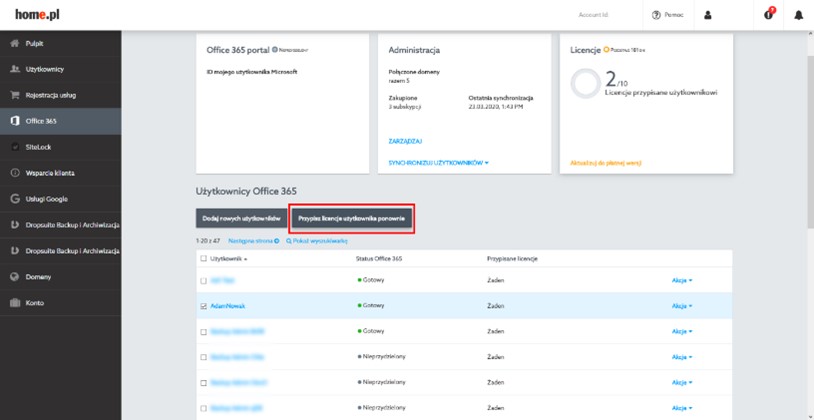Click the licenses usage donut chart
The width and height of the screenshot is (814, 420).
(x=586, y=83)
